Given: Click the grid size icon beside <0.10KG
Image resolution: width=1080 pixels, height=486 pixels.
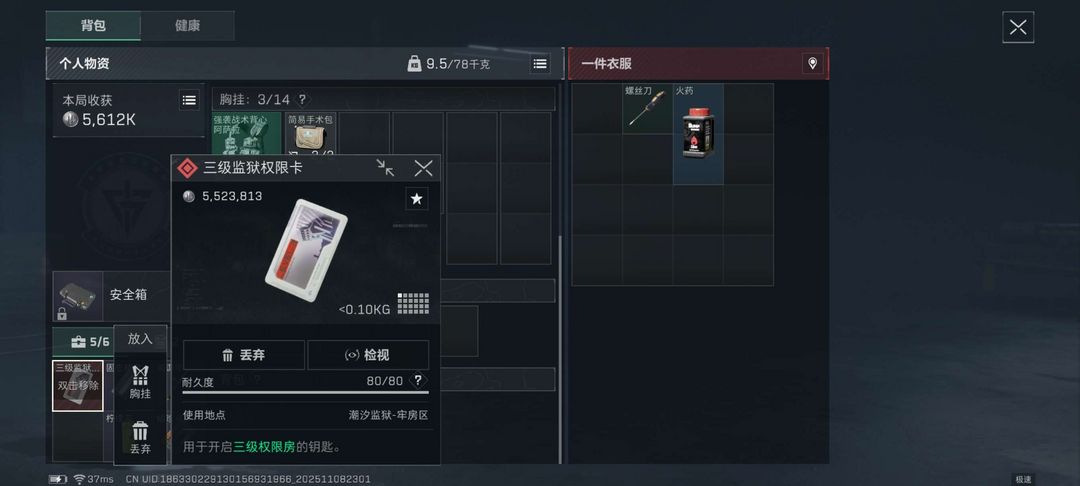Looking at the screenshot, I should point(413,304).
